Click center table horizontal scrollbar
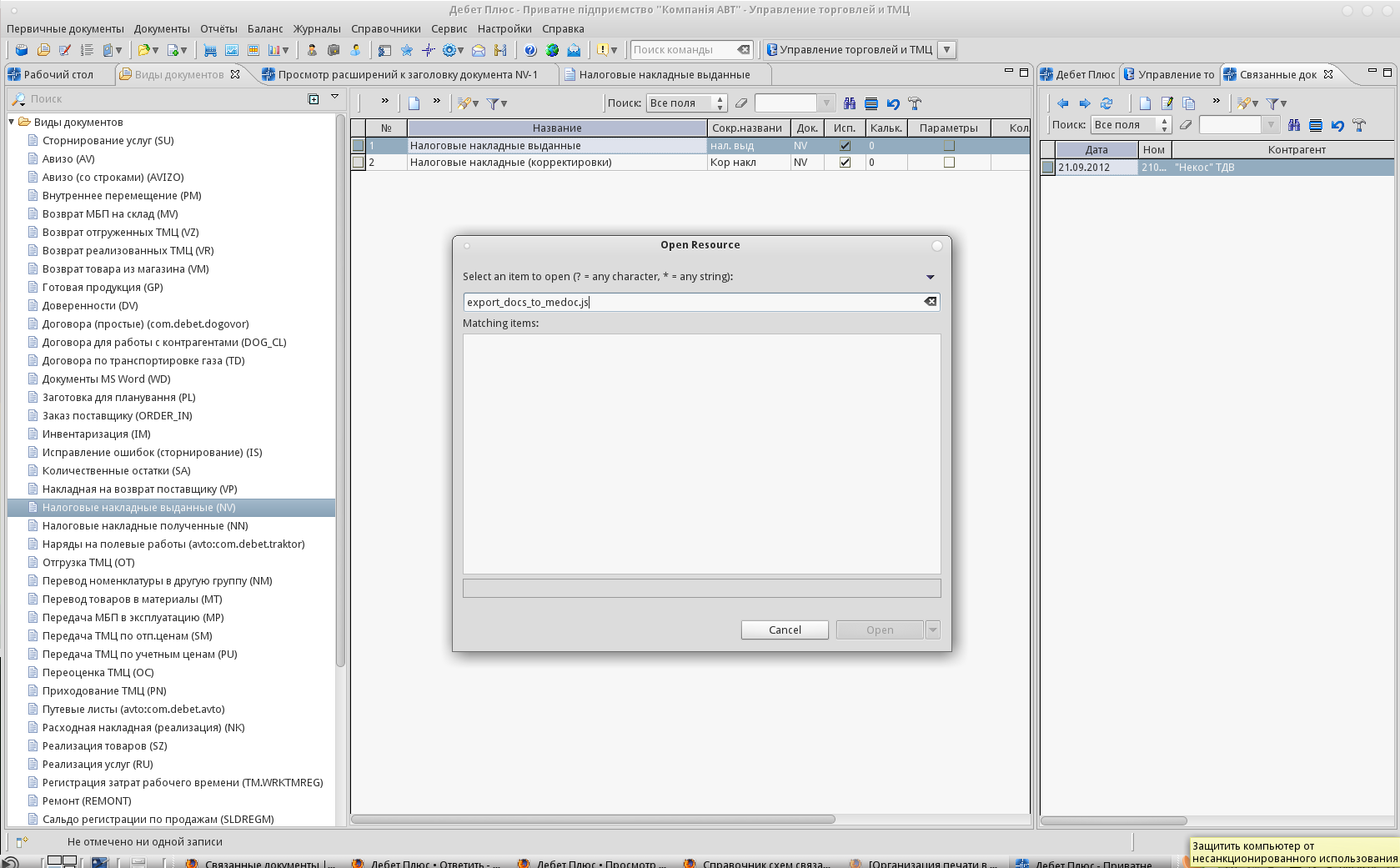1400x868 pixels. coord(594,819)
